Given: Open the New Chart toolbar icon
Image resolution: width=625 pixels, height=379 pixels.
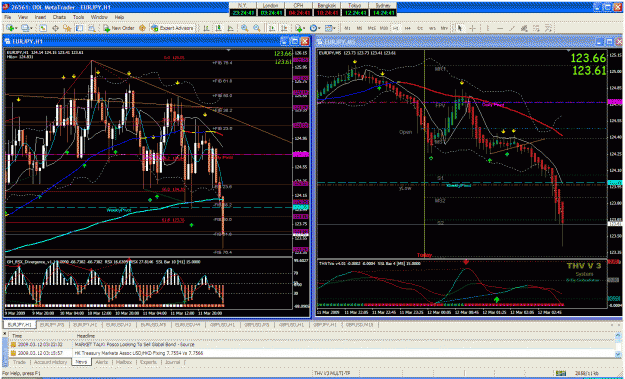Looking at the screenshot, I should 9,28.
